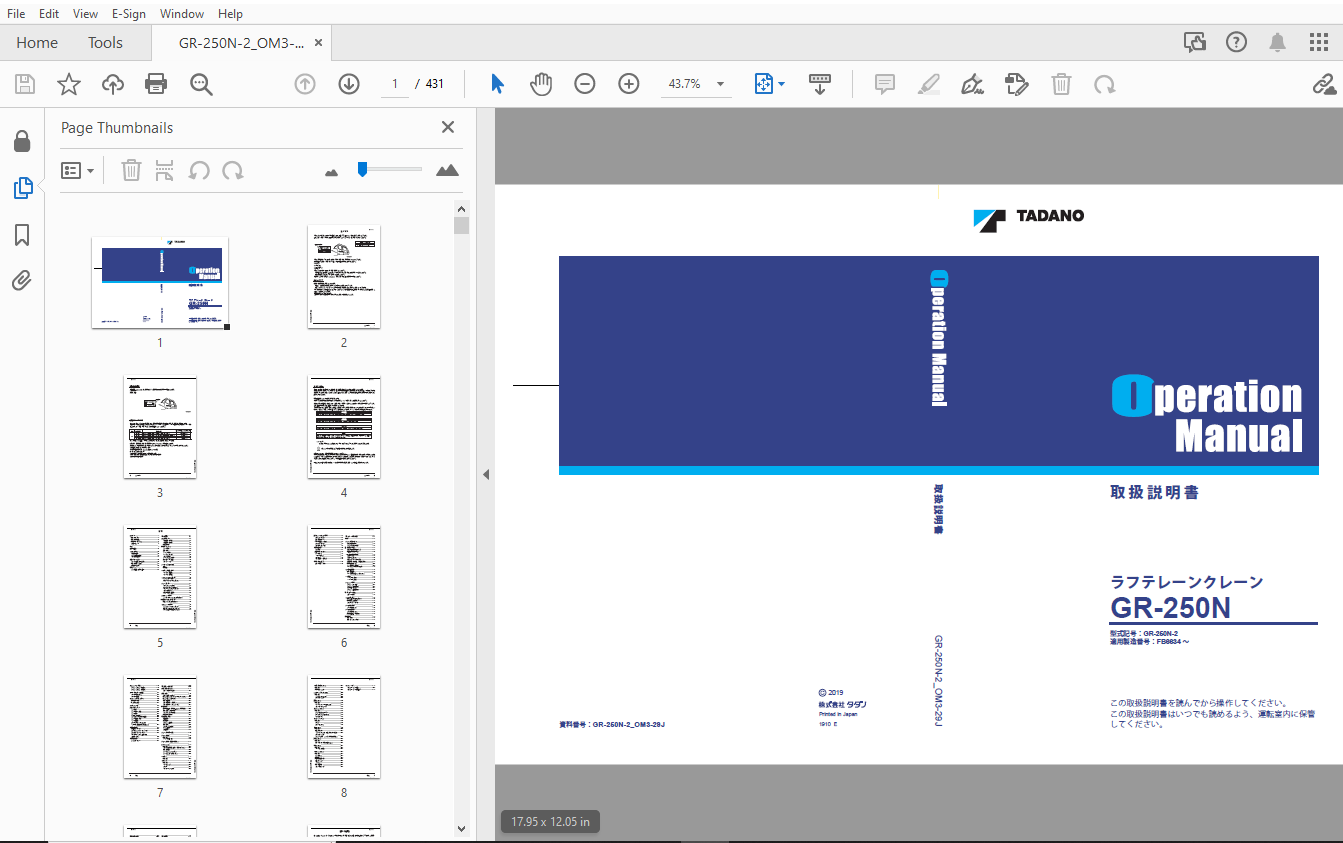The height and width of the screenshot is (843, 1343).
Task: Open the Bookmarks panel icon
Action: [x=22, y=235]
